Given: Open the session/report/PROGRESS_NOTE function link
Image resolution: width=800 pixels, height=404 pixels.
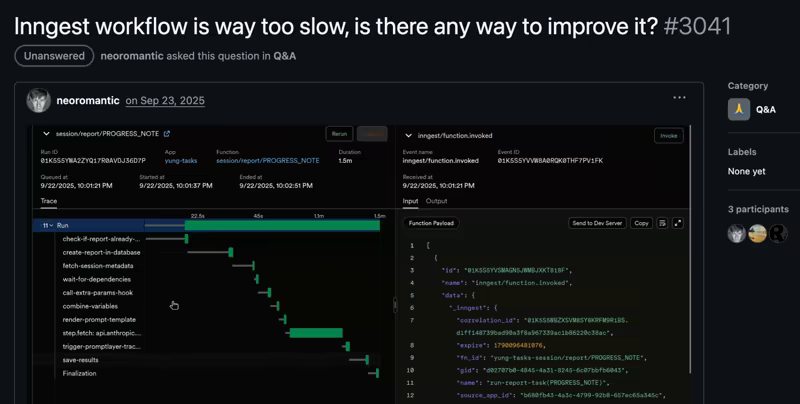Looking at the screenshot, I should pos(268,161).
